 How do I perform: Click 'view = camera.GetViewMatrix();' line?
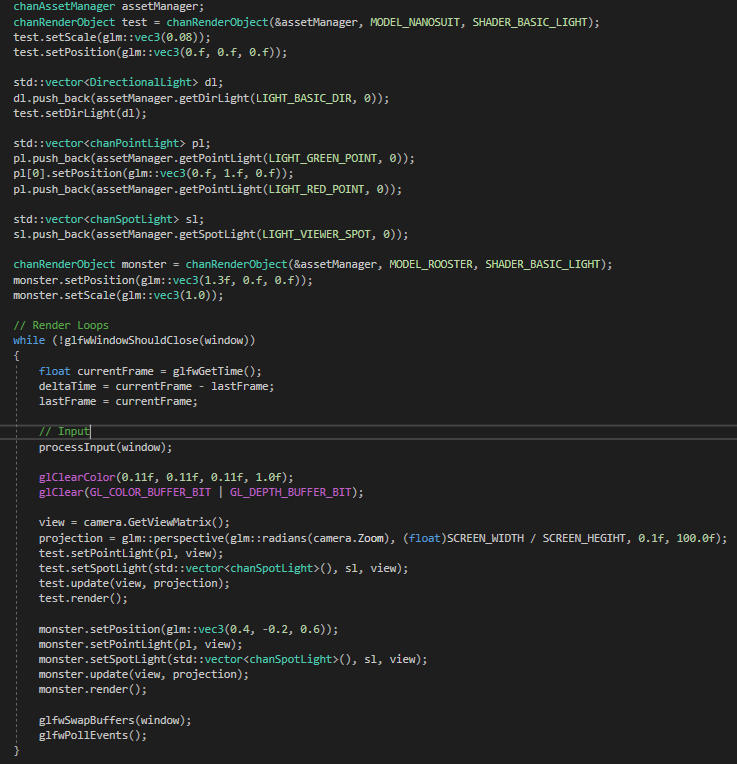click(134, 522)
